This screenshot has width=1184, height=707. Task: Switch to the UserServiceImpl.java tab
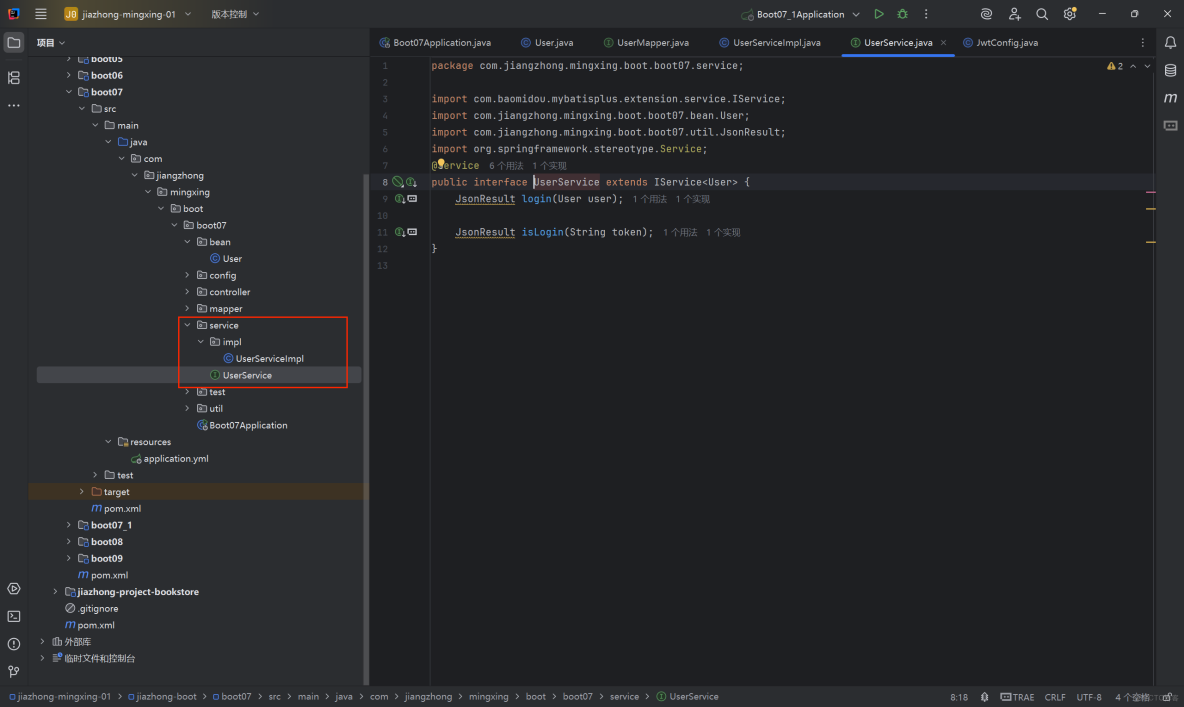777,42
